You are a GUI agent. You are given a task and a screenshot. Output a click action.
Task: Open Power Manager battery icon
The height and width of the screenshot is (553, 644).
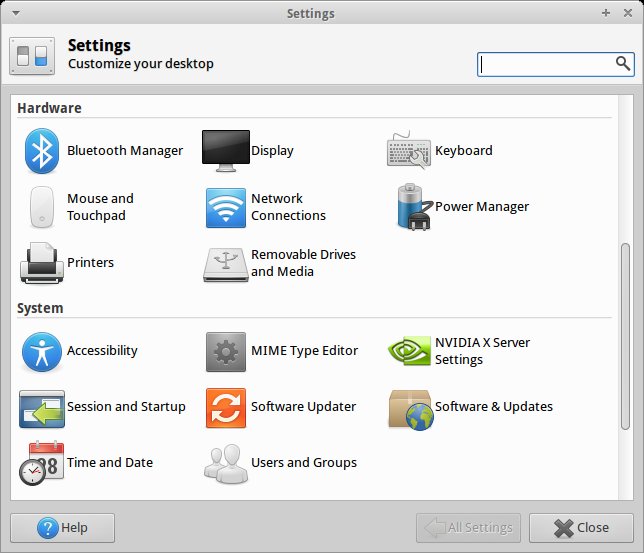coord(414,207)
